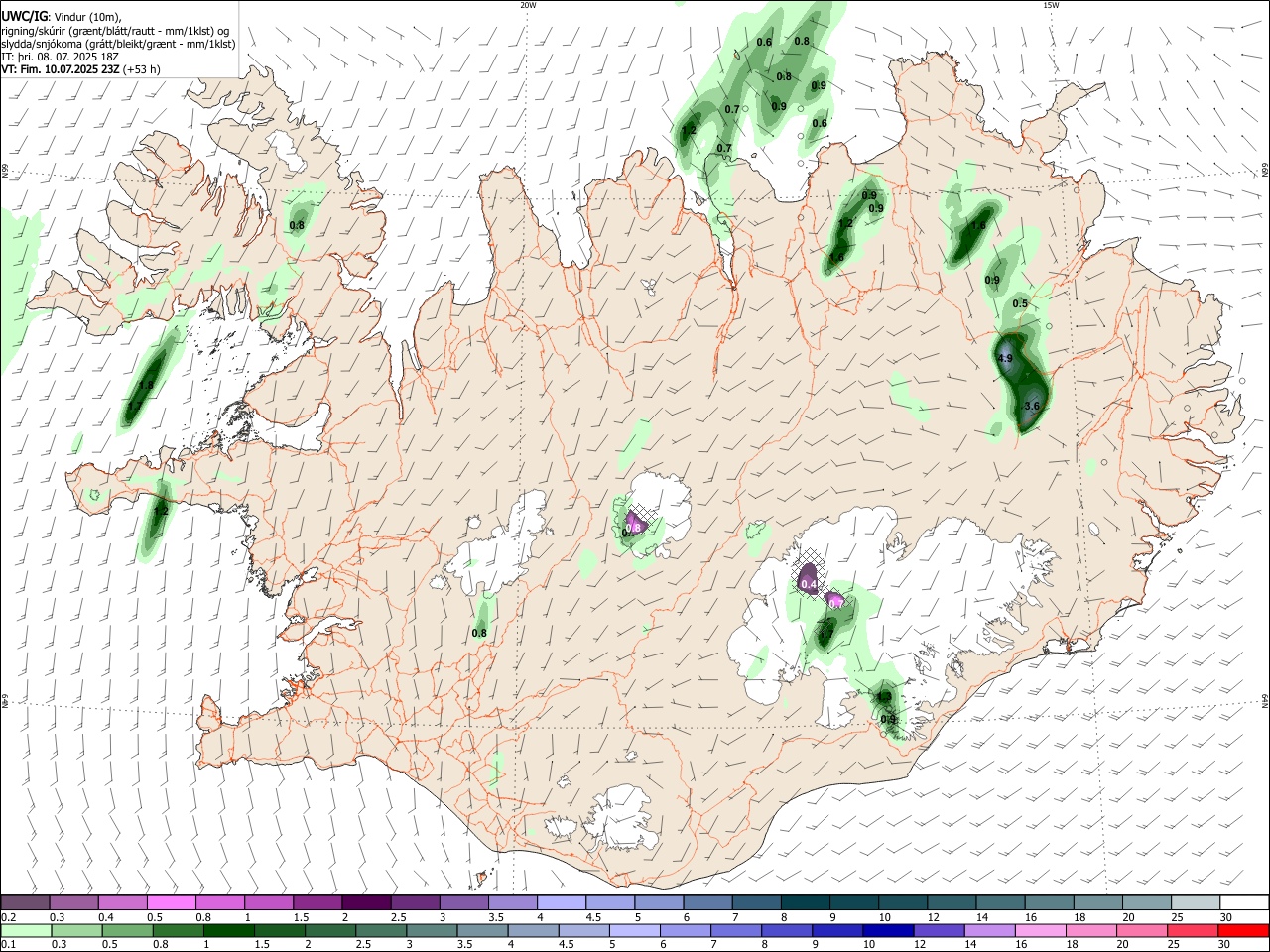Click the 'VT: Fim. 10.07.2025 23Z (+53 h)' line
This screenshot has width=1270, height=952.
[x=81, y=69]
